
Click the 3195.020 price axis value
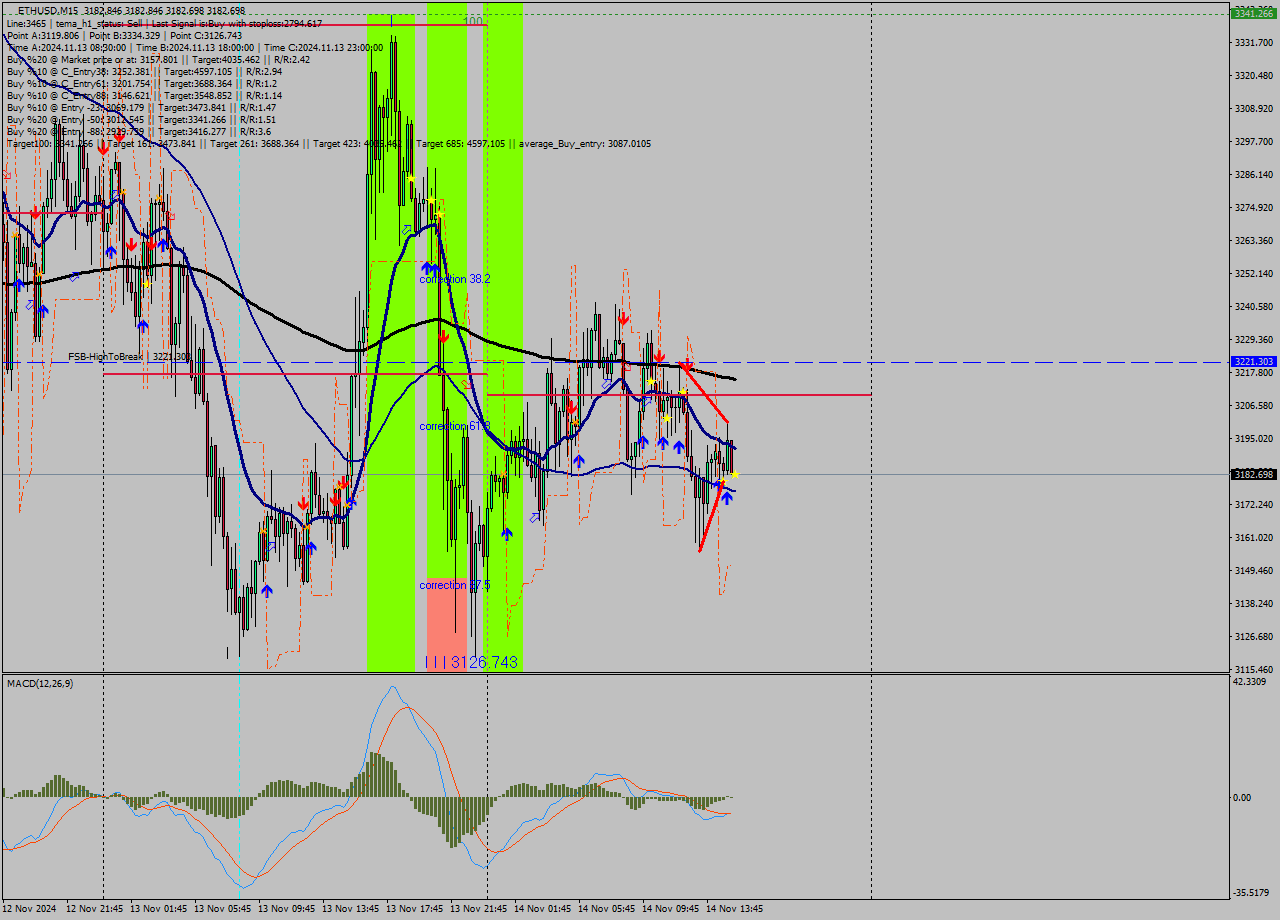click(1255, 438)
